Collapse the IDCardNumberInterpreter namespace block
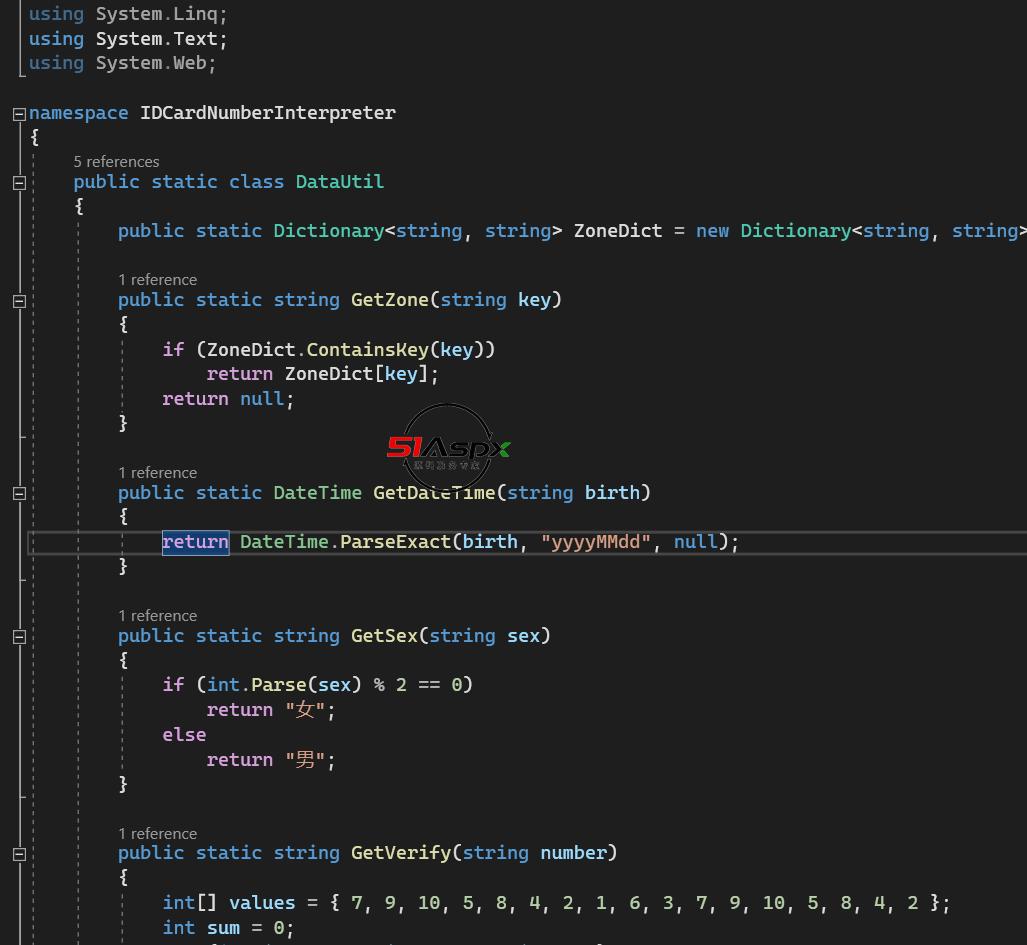 click(x=19, y=114)
